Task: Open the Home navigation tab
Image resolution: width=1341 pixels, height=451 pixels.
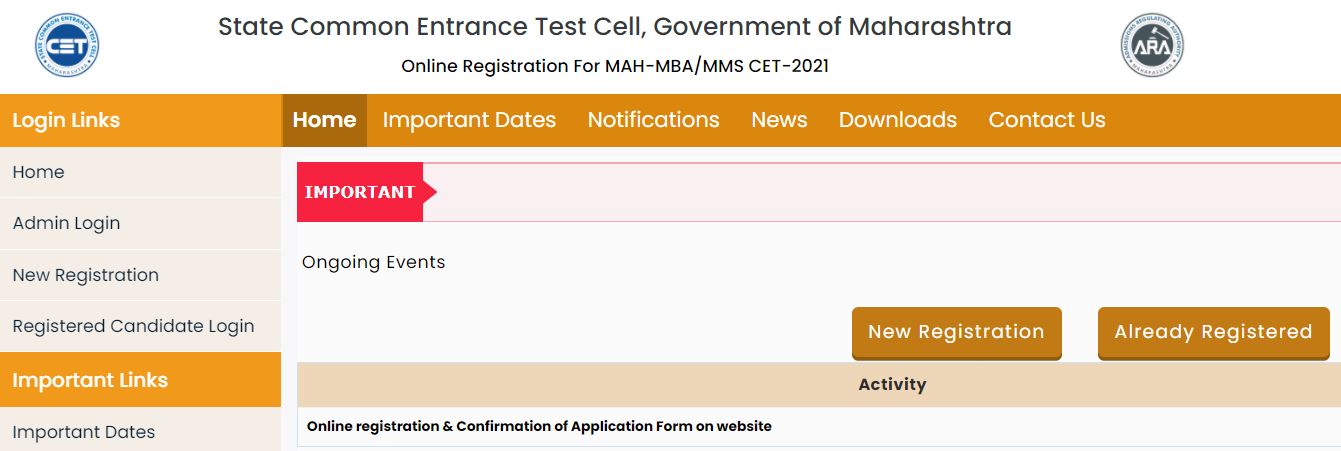Action: click(324, 120)
